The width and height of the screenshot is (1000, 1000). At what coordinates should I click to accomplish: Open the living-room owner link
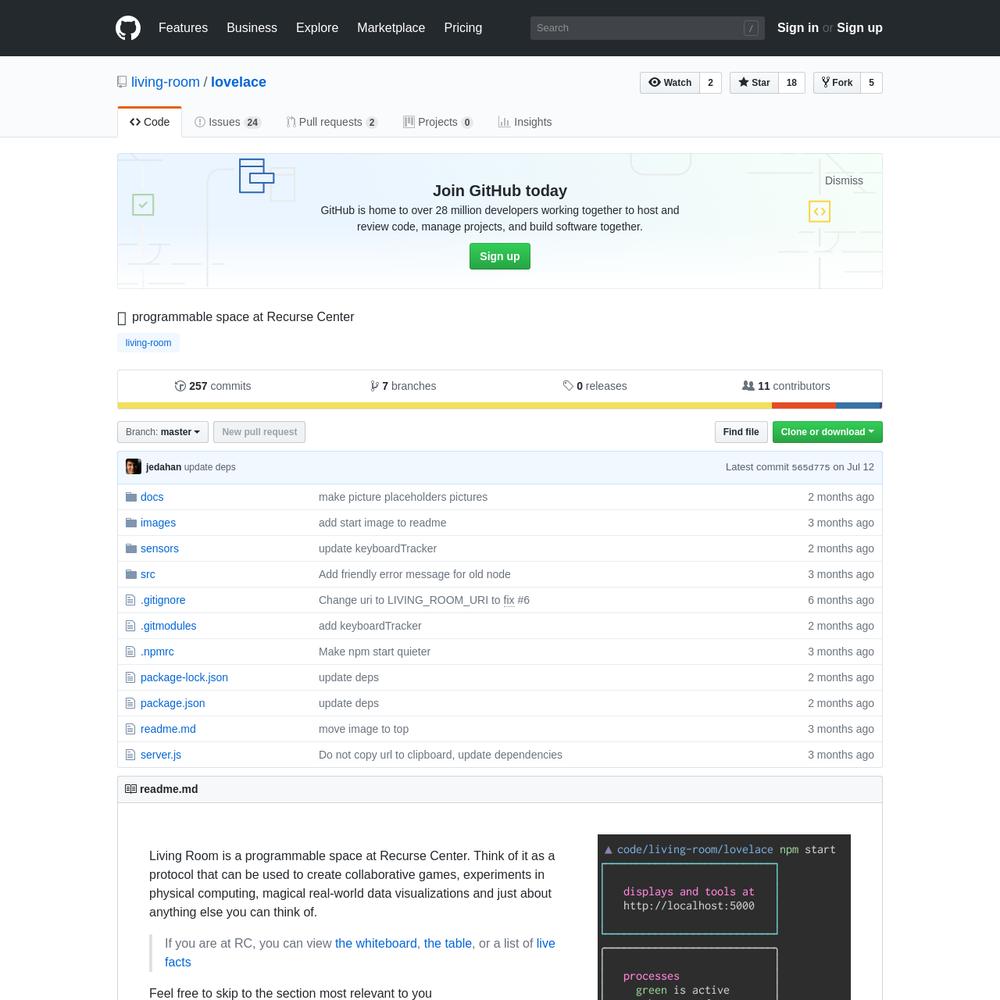[165, 82]
